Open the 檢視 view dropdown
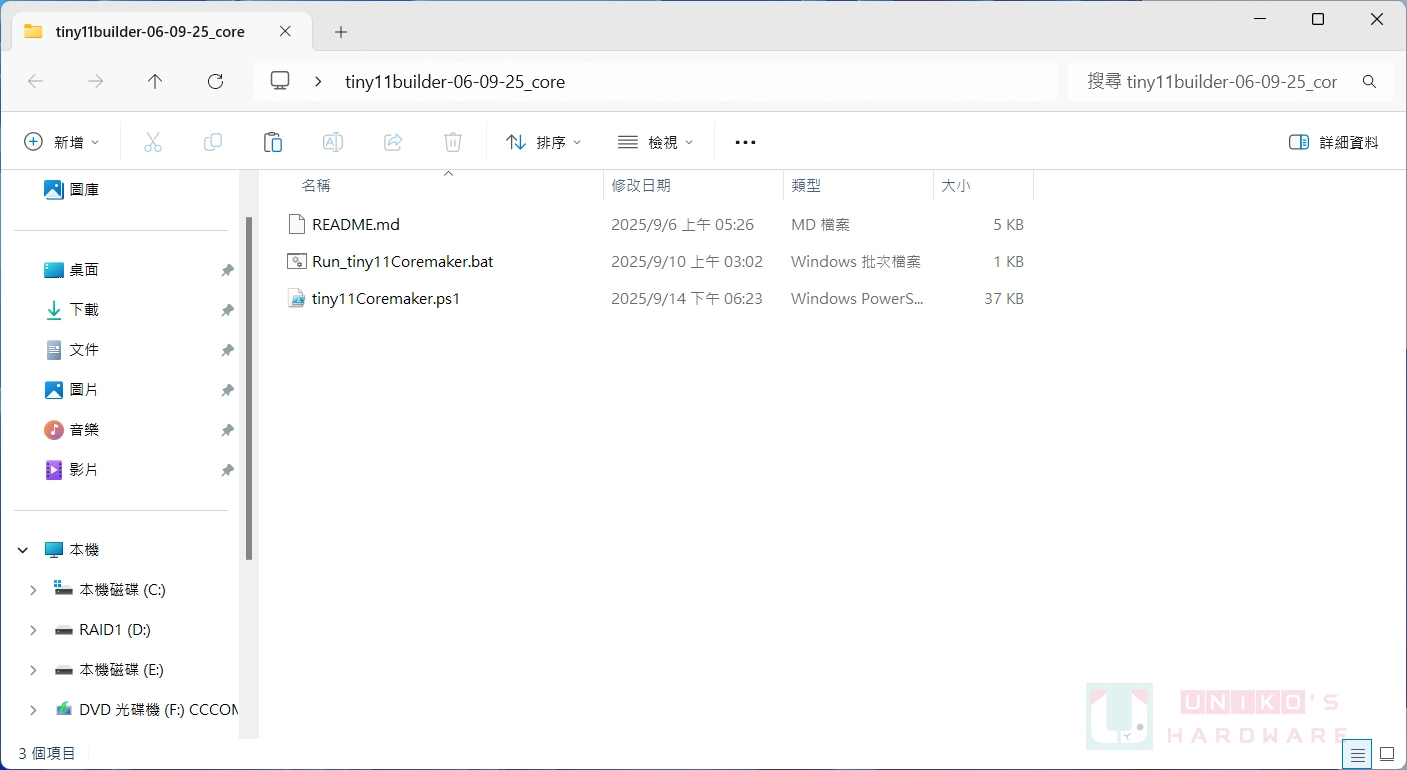 point(656,142)
